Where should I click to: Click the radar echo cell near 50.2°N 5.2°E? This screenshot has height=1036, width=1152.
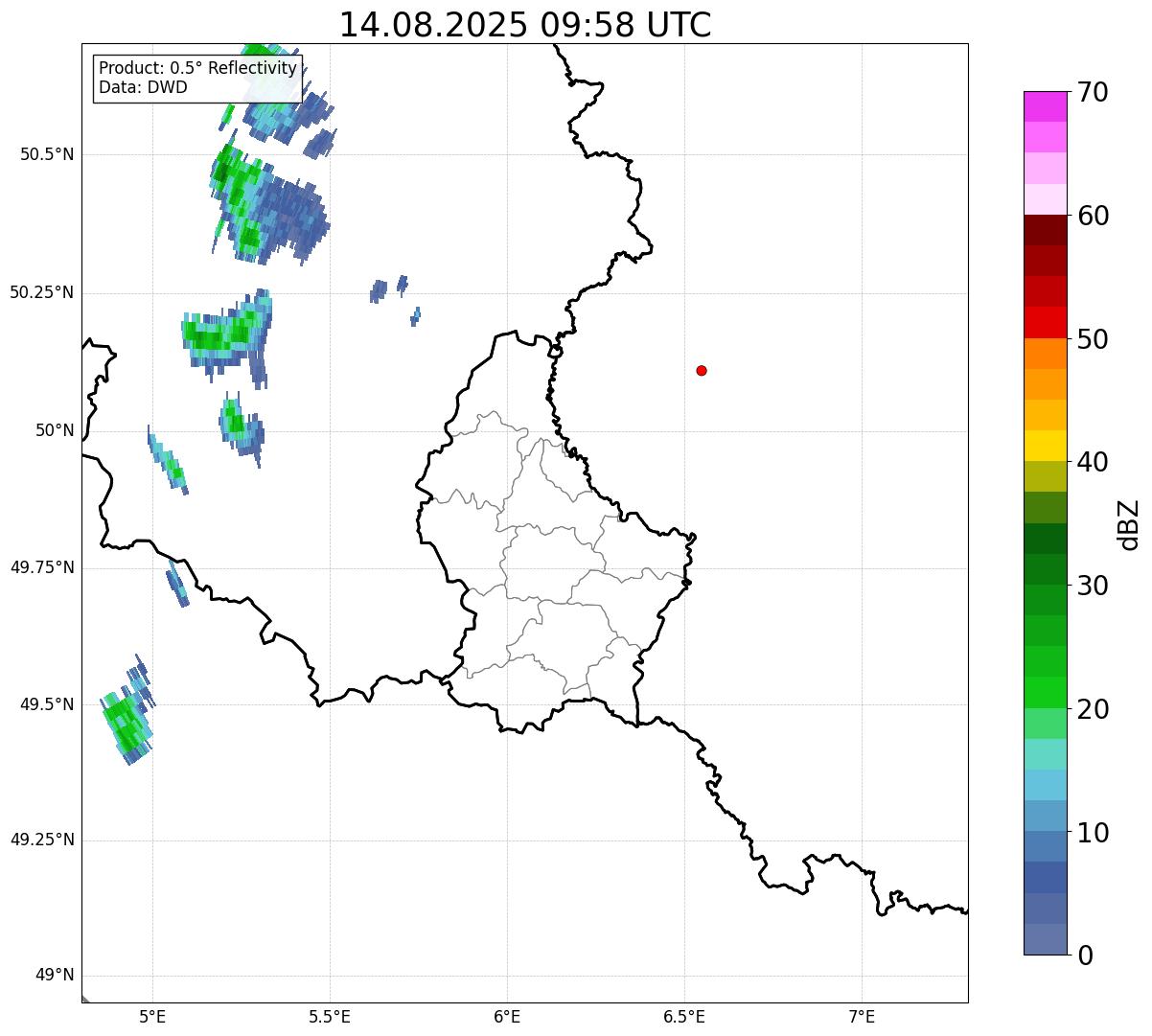227,337
